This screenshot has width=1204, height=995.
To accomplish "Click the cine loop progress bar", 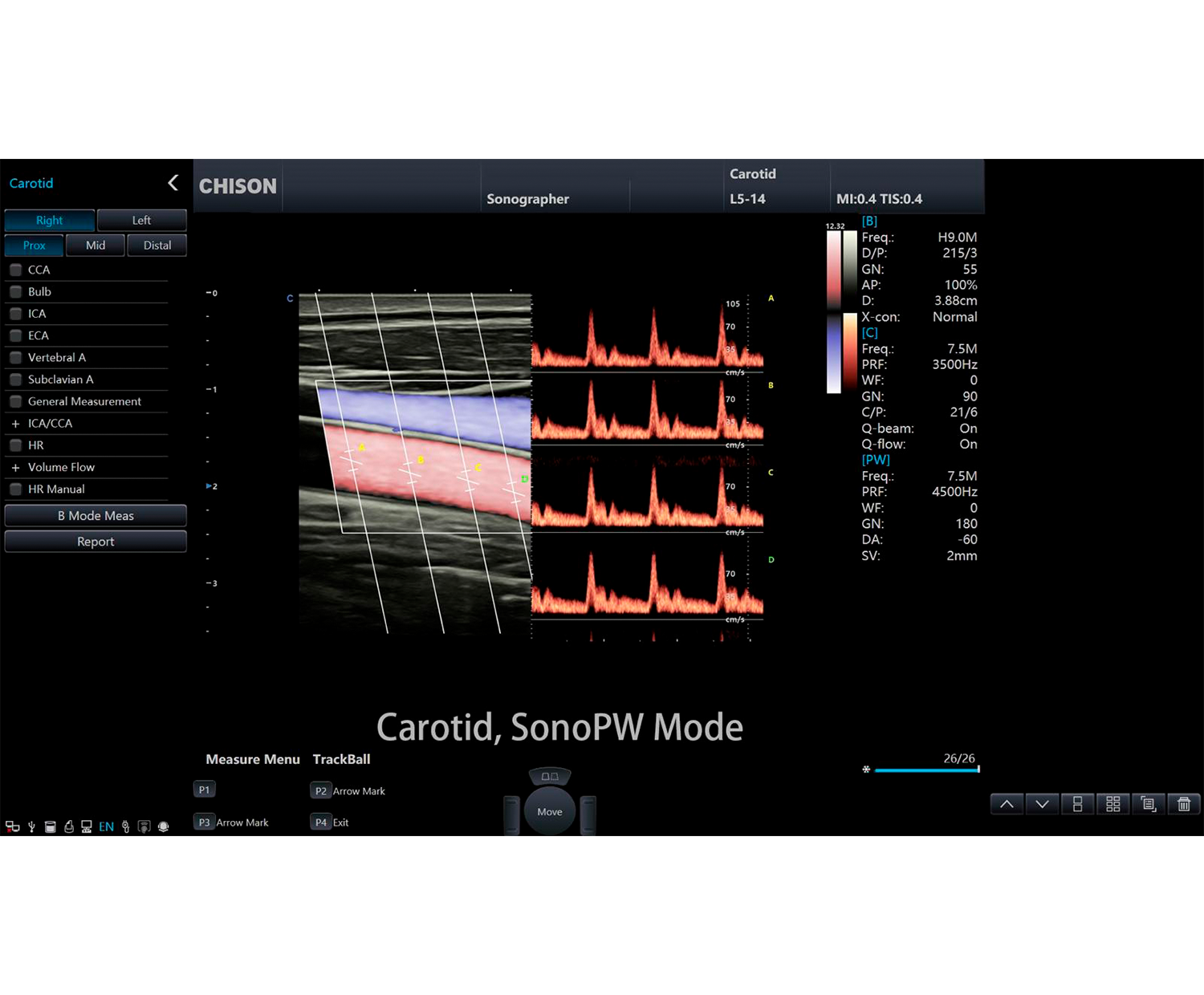I will tap(927, 770).
